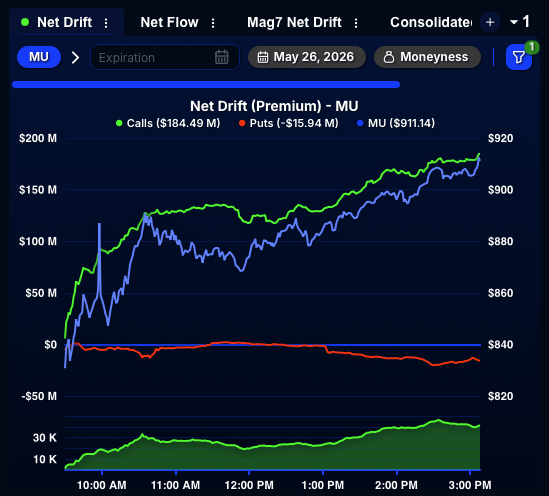The width and height of the screenshot is (549, 496).
Task: Click the $840 price axis label
Action: coord(501,345)
